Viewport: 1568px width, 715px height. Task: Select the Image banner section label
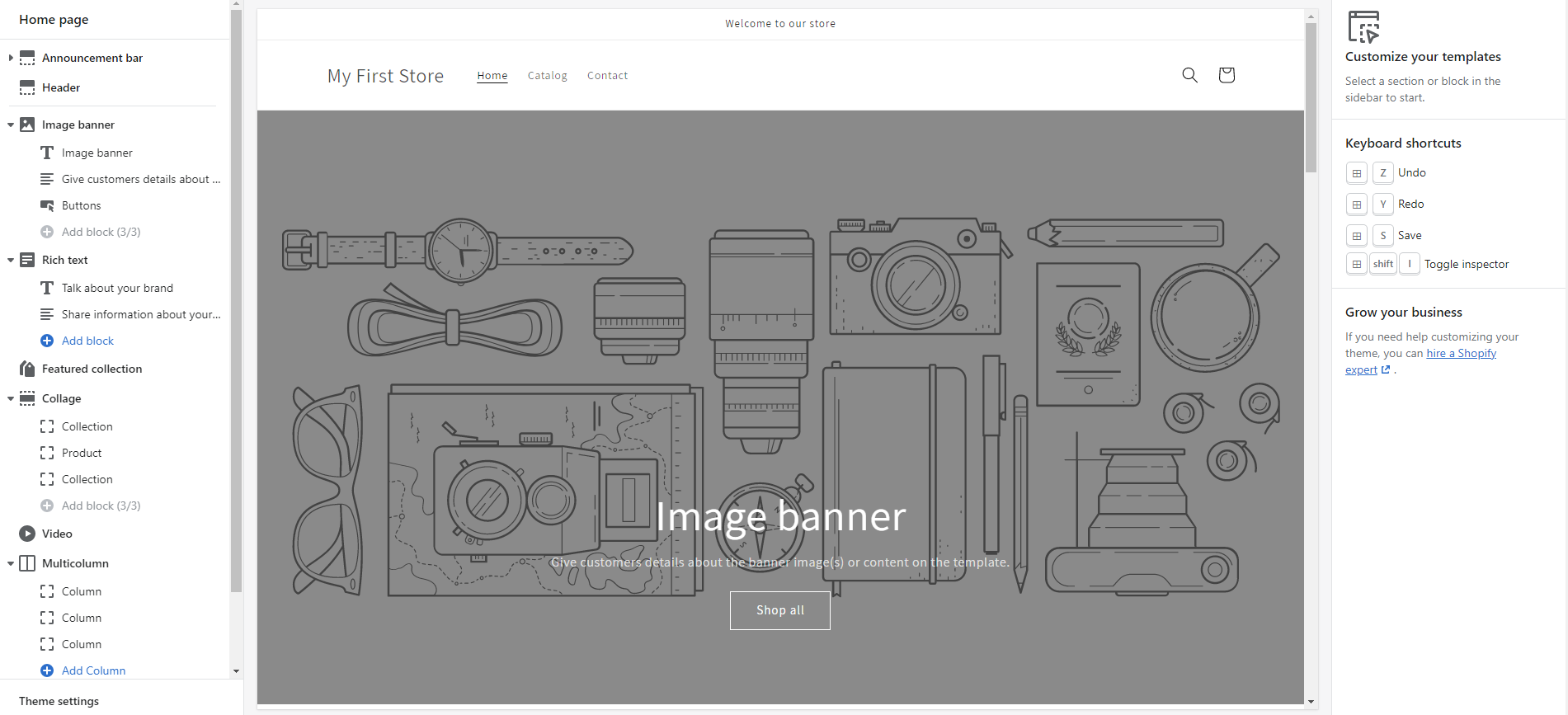coord(78,125)
